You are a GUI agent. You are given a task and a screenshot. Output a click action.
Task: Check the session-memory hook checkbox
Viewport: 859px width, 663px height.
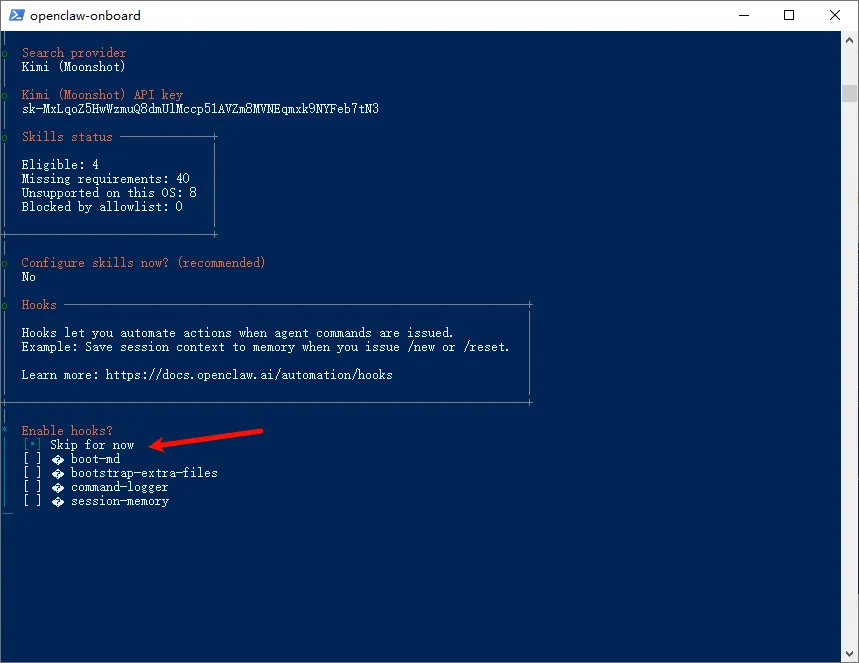(x=32, y=500)
